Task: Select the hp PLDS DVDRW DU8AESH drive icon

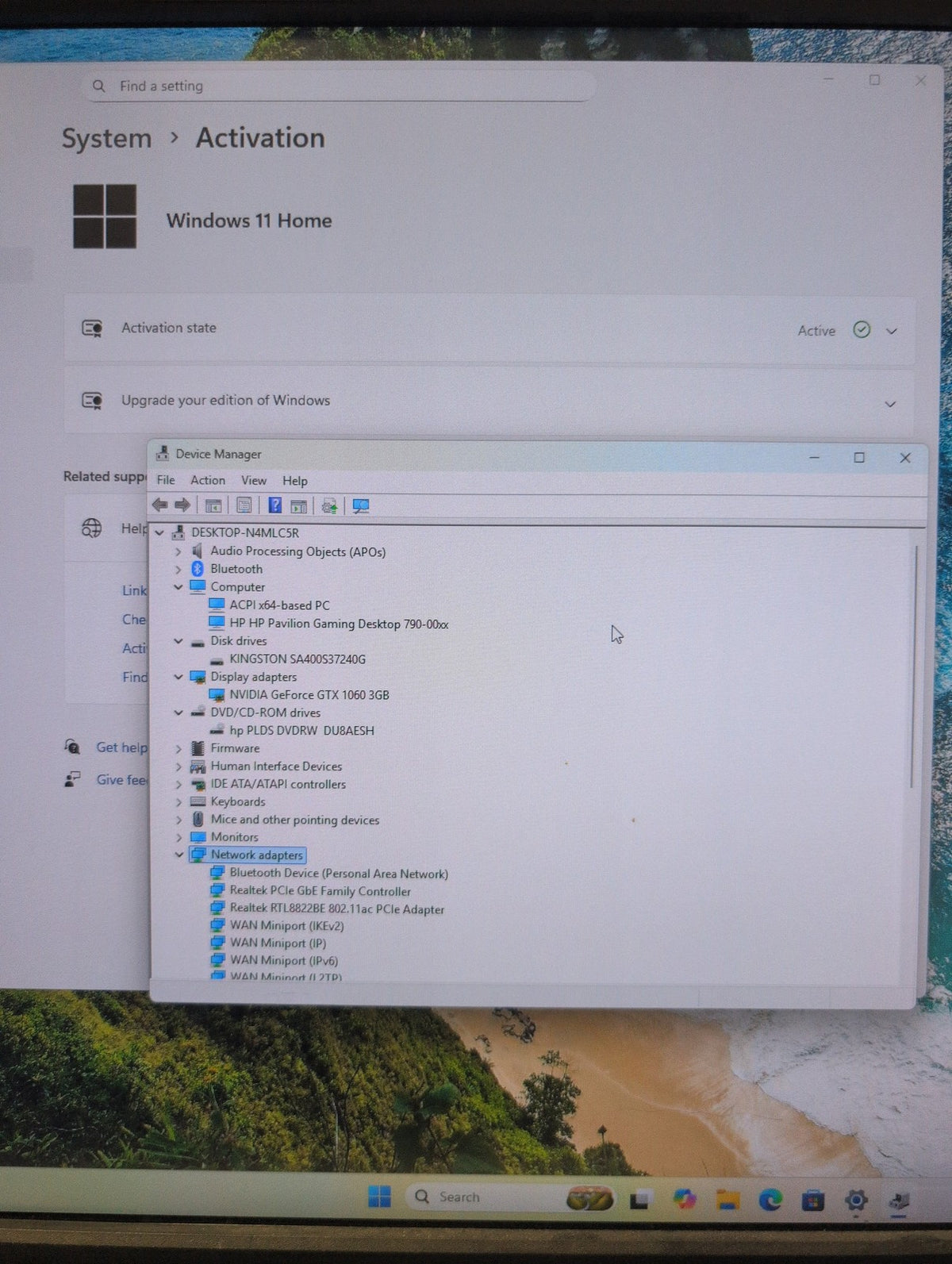Action: (216, 730)
